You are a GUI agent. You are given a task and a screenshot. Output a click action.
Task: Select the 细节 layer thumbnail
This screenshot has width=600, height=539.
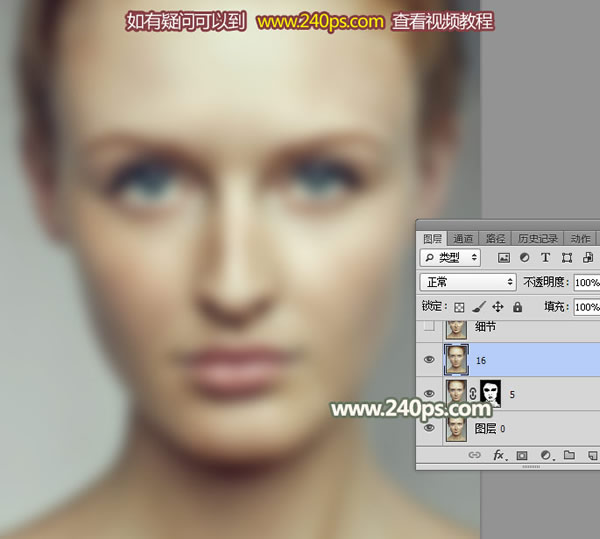click(x=456, y=330)
